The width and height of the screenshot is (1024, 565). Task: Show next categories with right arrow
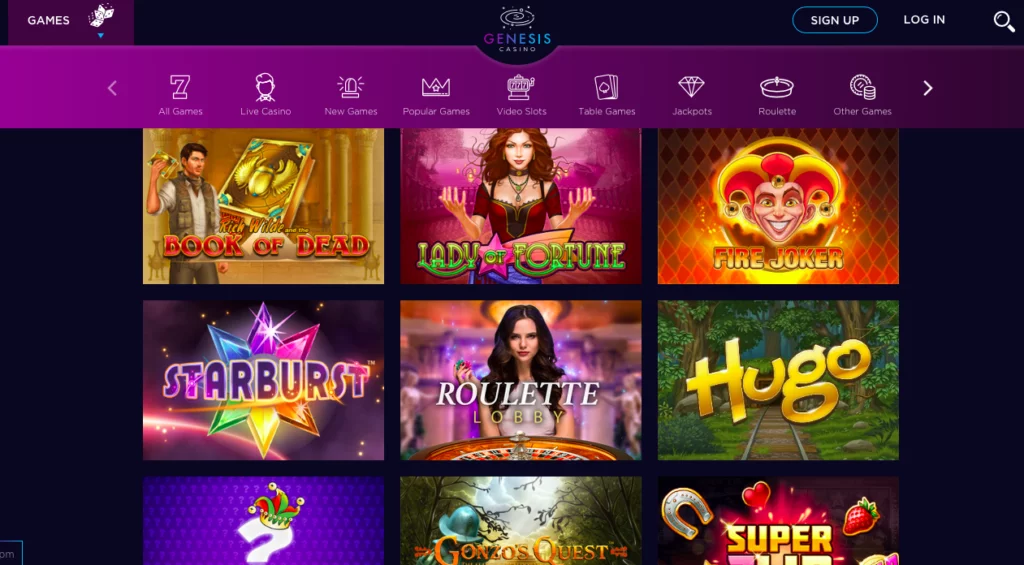(928, 88)
